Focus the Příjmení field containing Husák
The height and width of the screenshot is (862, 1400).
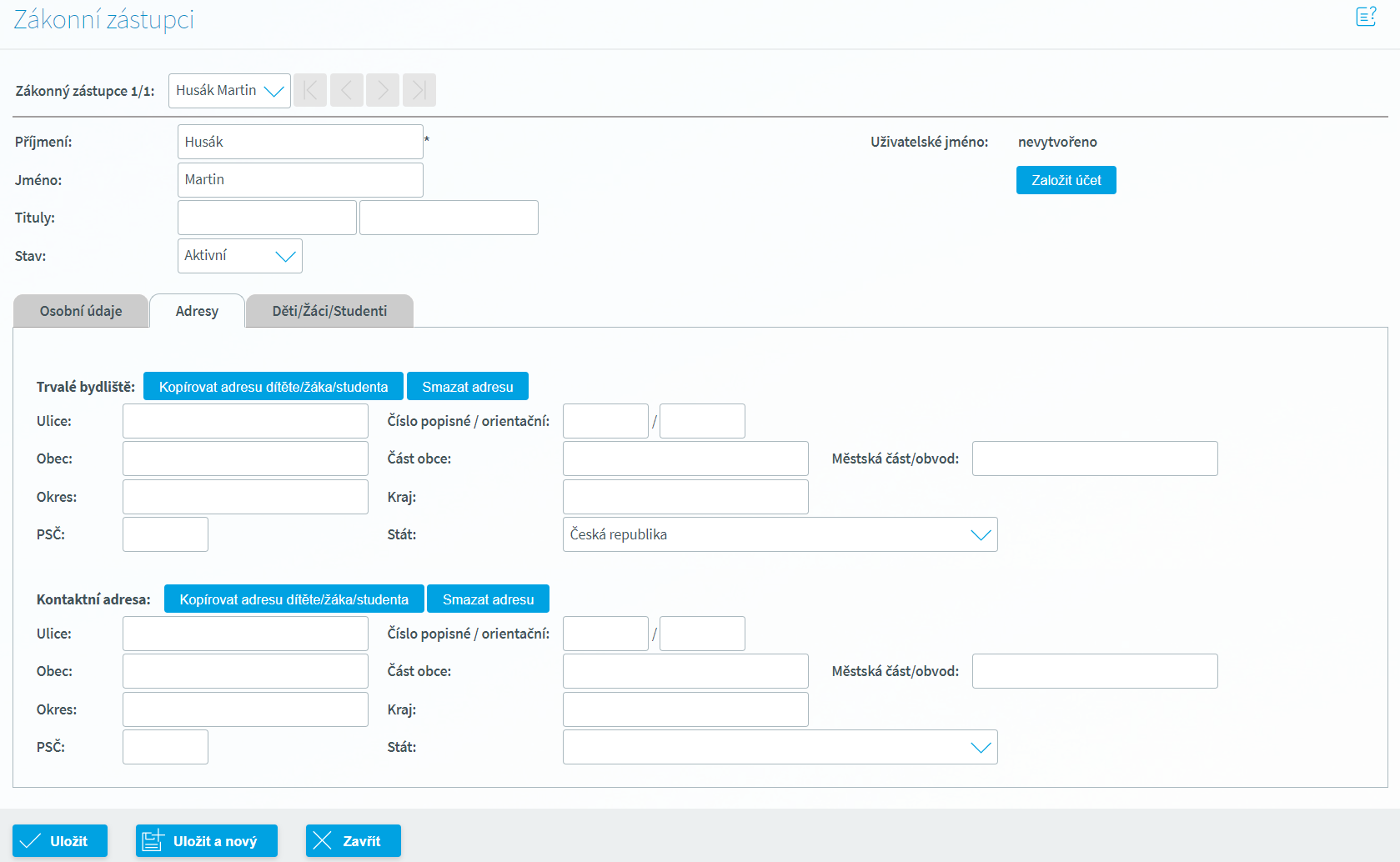pyautogui.click(x=300, y=142)
